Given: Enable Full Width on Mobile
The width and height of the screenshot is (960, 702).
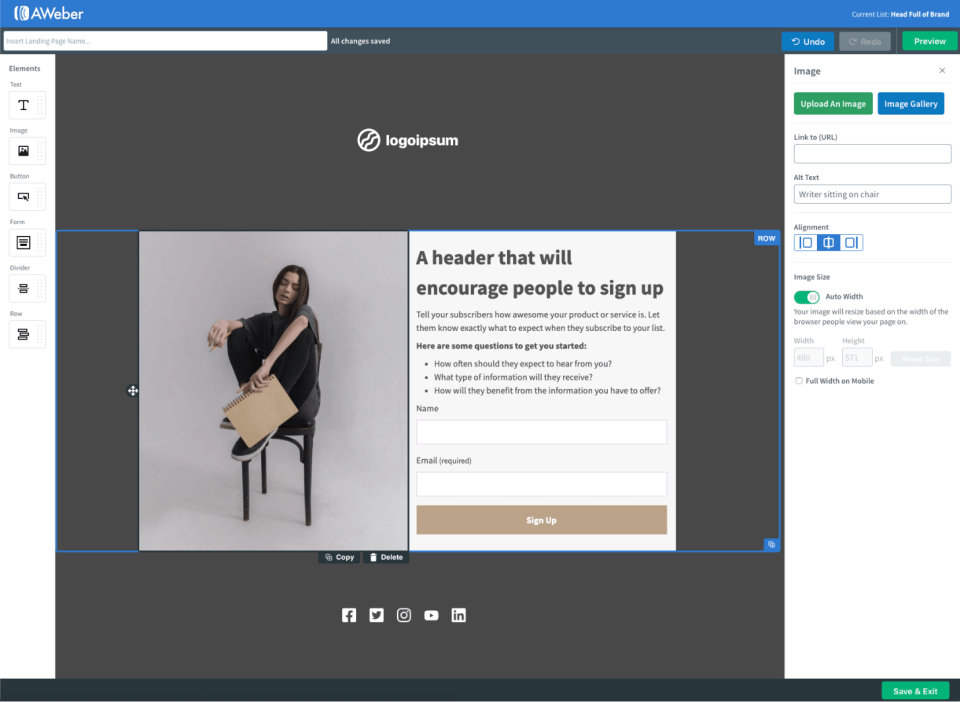Looking at the screenshot, I should [x=798, y=380].
